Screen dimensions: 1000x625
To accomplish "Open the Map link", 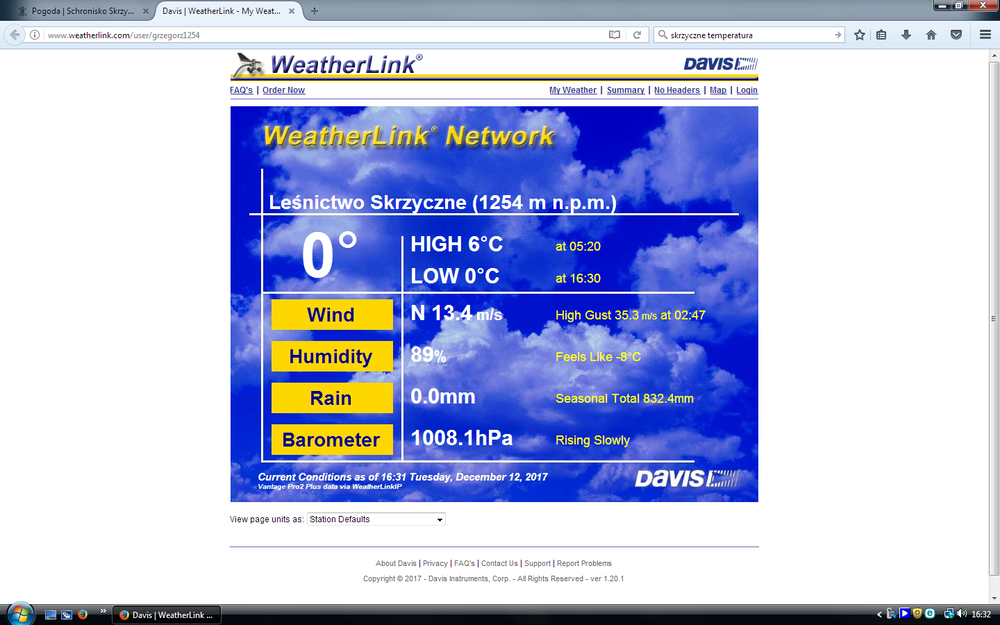I will (718, 90).
